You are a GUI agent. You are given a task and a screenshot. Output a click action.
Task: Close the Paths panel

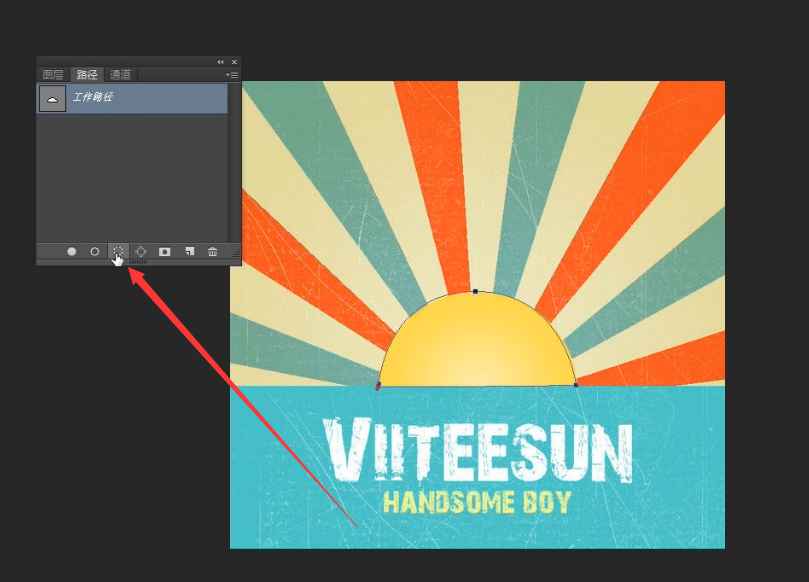pos(234,62)
